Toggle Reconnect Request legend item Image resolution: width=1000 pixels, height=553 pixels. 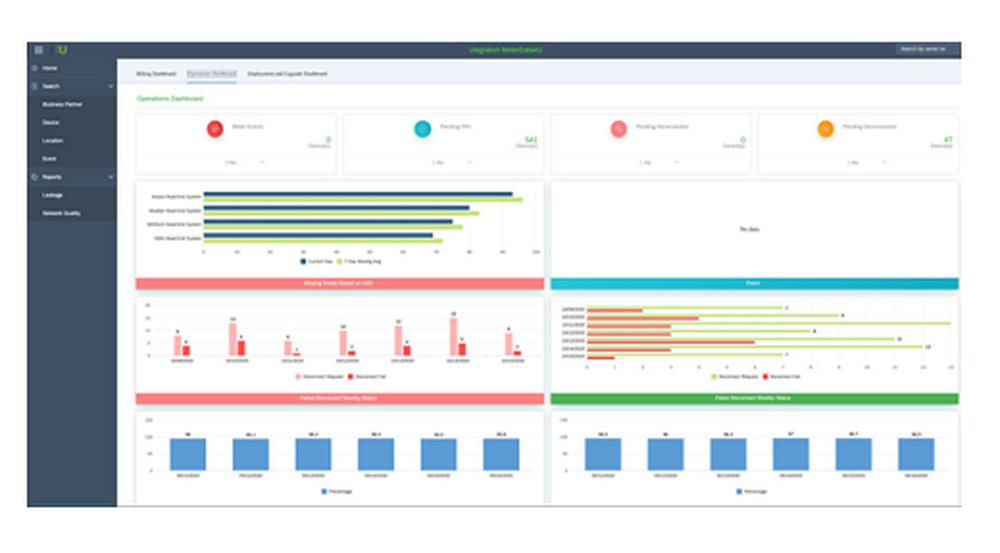(x=735, y=377)
